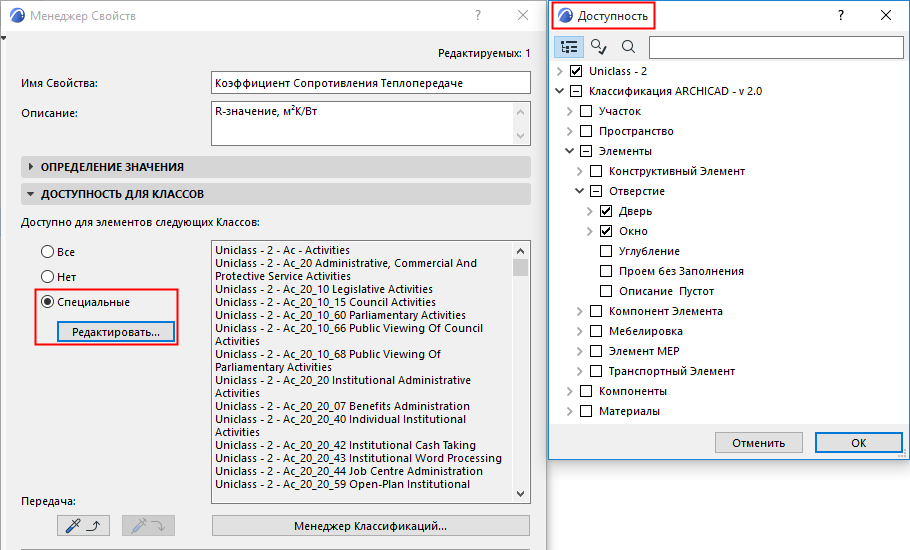This screenshot has height=550, width=910.
Task: Expand the Компоненты tree node
Action: pos(569,391)
